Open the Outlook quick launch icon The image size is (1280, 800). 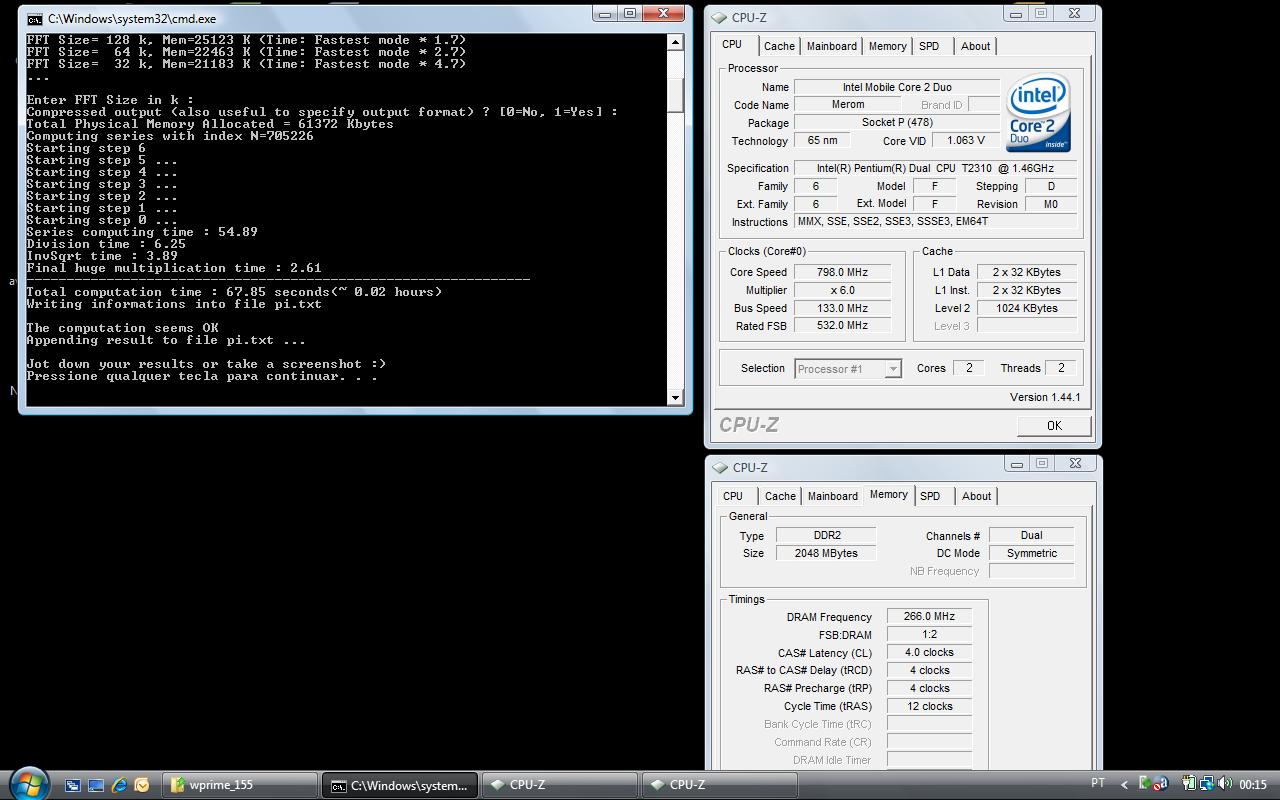(x=142, y=786)
